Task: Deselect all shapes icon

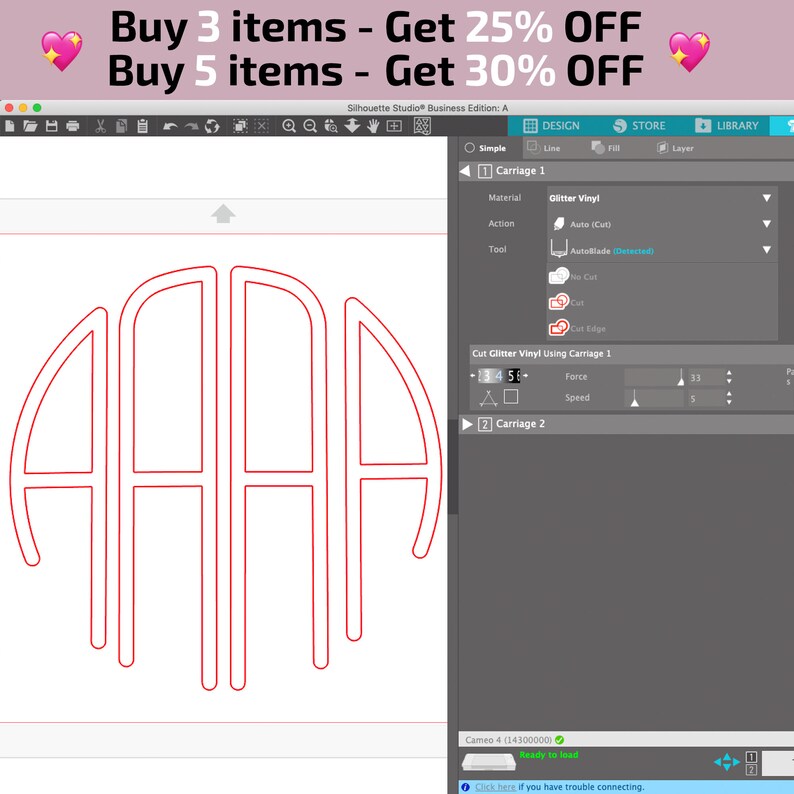Action: point(261,126)
